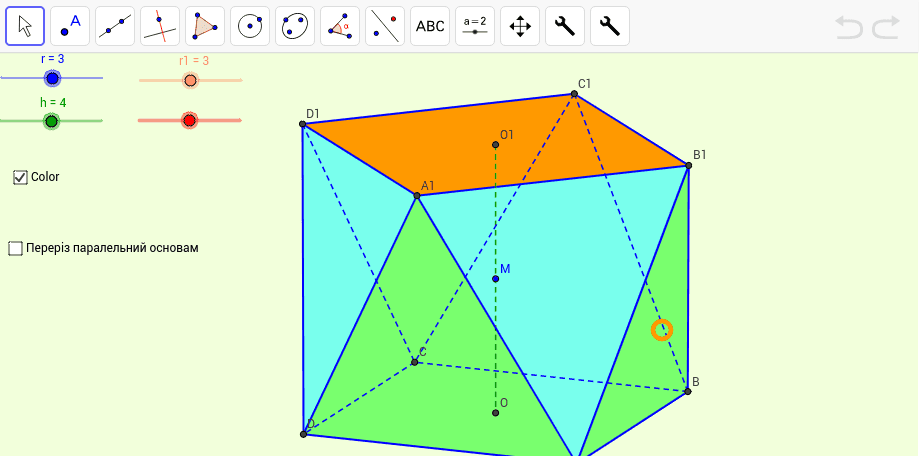Select the New Point tool
The height and width of the screenshot is (458, 920).
[x=70, y=26]
